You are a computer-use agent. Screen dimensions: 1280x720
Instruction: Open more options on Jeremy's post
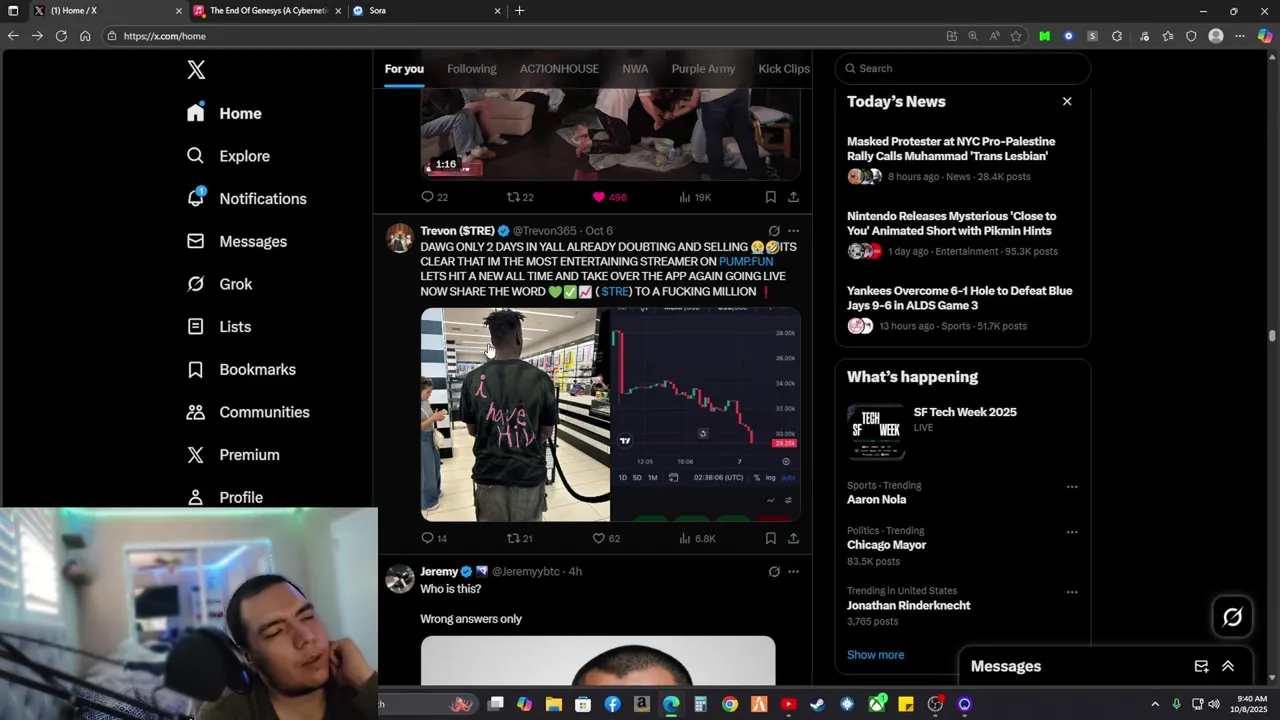tap(793, 572)
